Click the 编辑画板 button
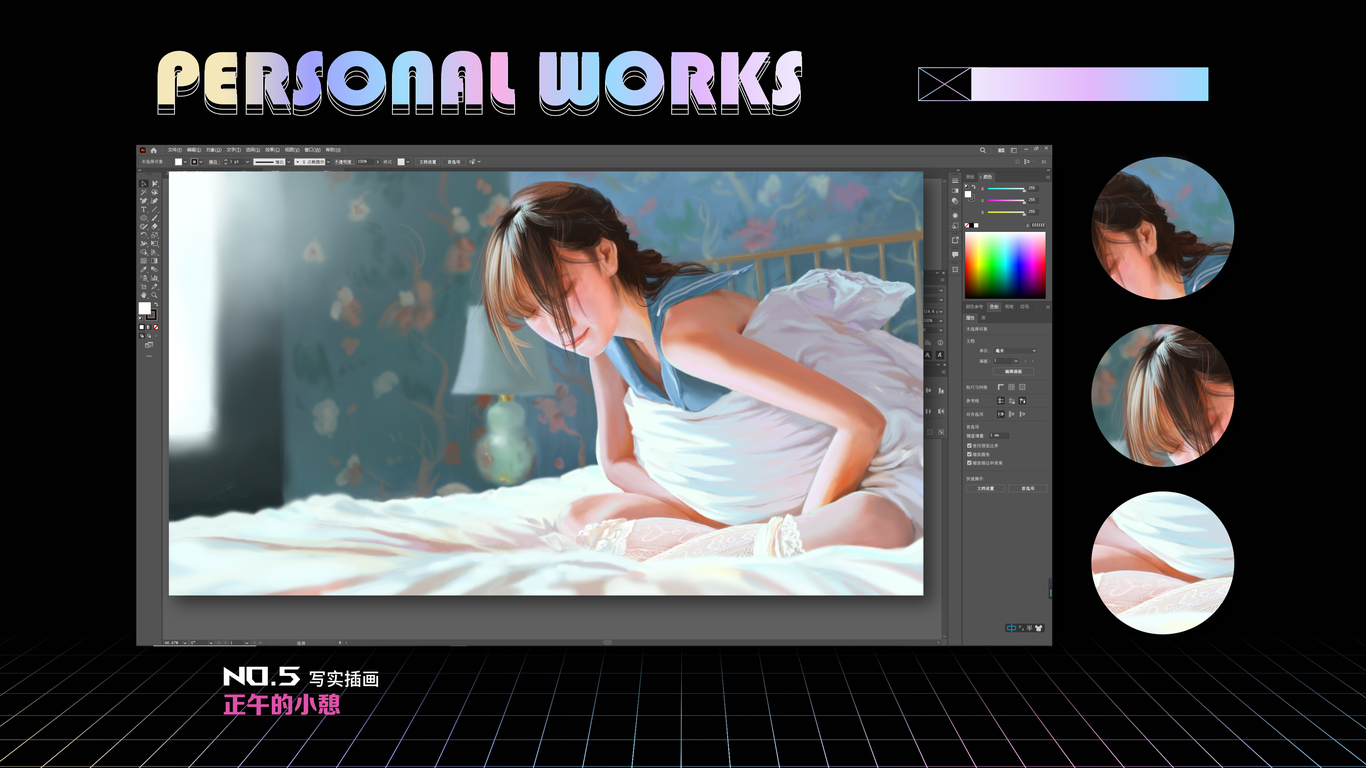This screenshot has height=768, width=1366. click(x=1014, y=371)
